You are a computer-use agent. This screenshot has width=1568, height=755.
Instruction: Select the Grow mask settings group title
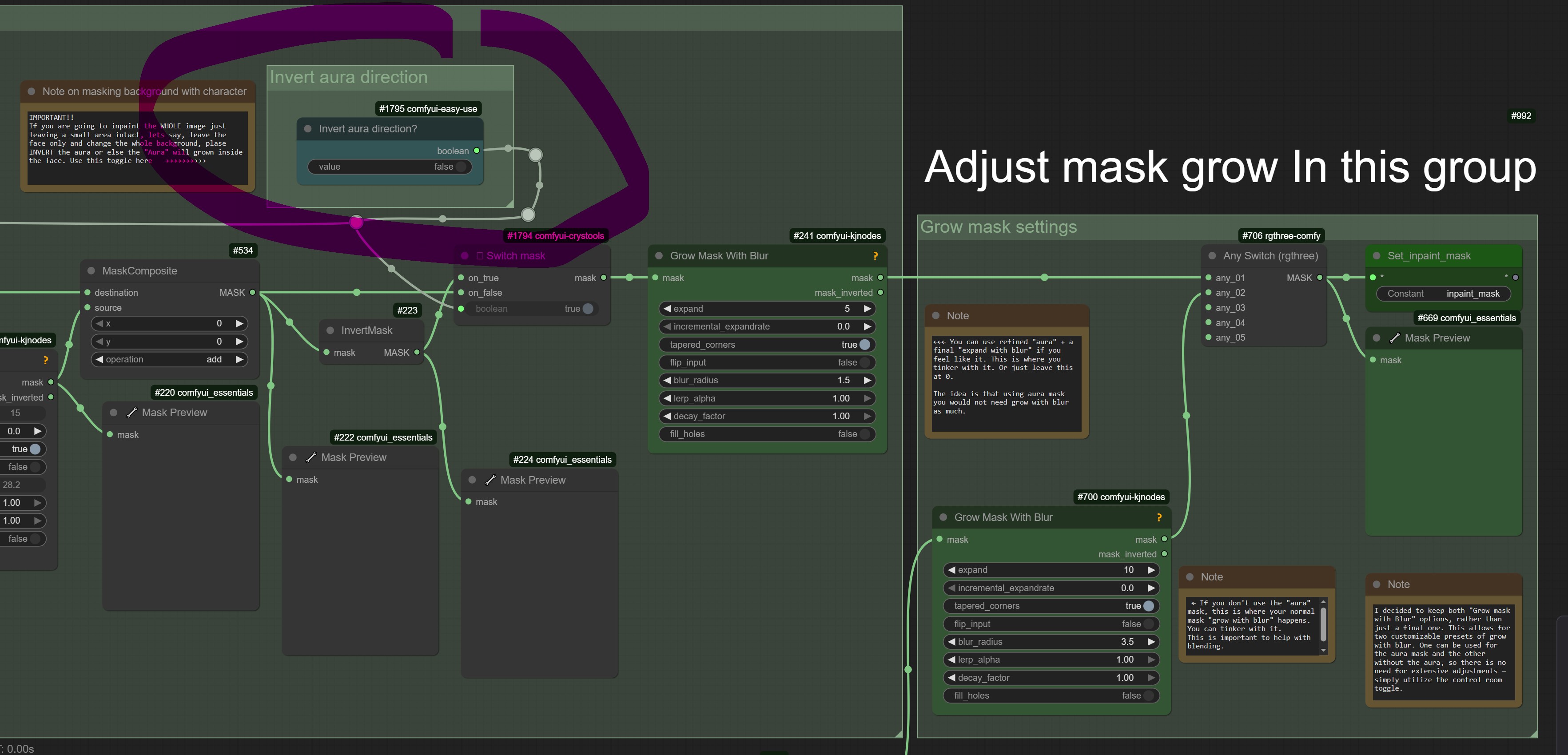tap(998, 227)
